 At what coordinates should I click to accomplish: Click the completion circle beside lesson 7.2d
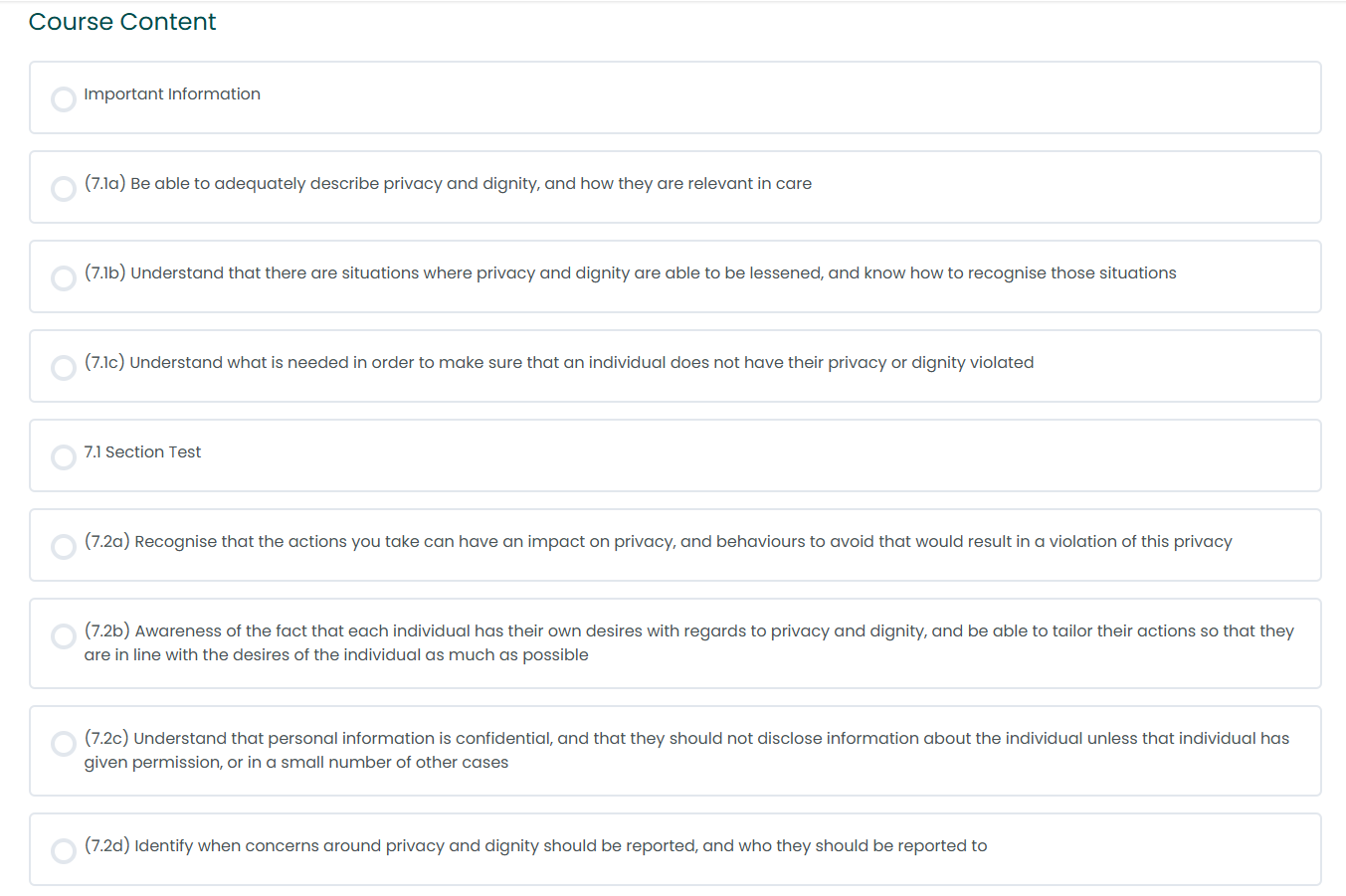click(x=64, y=851)
